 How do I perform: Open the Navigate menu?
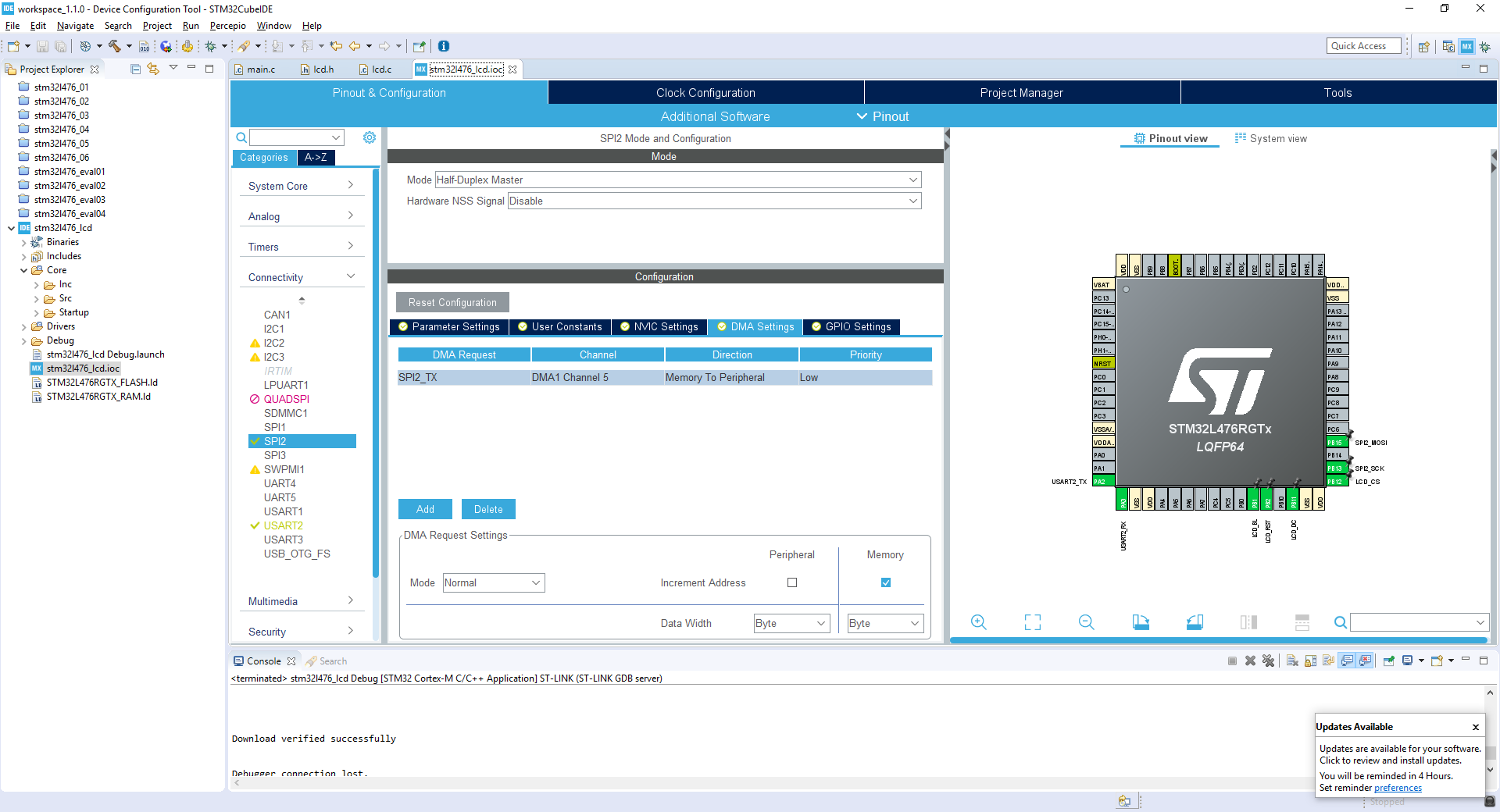pos(75,26)
